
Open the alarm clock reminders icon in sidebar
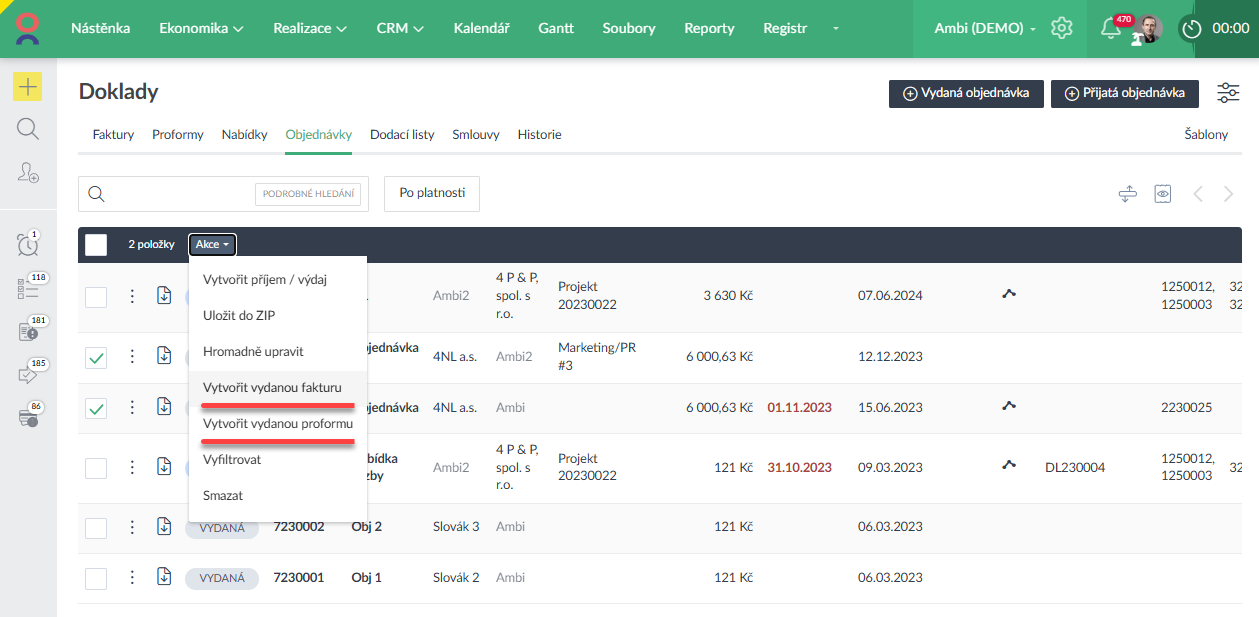pos(28,244)
